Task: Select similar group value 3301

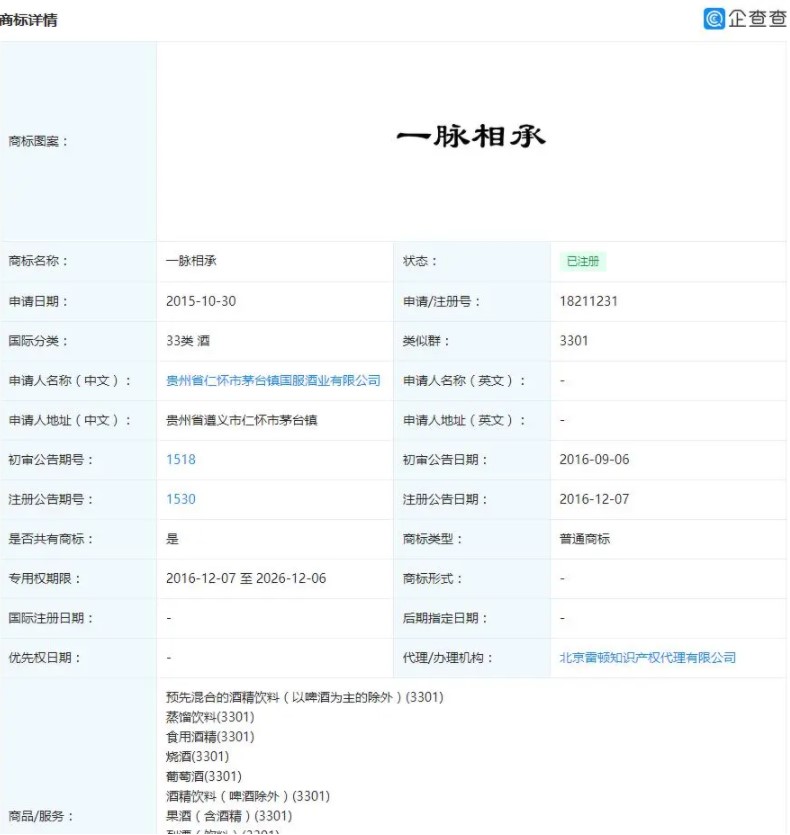Action: (574, 341)
